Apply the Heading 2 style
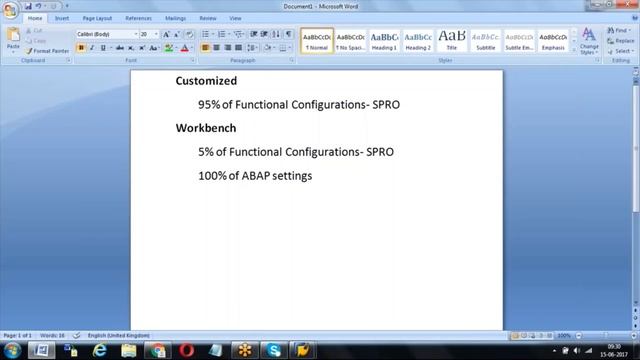Image resolution: width=640 pixels, height=360 pixels. click(x=418, y=41)
